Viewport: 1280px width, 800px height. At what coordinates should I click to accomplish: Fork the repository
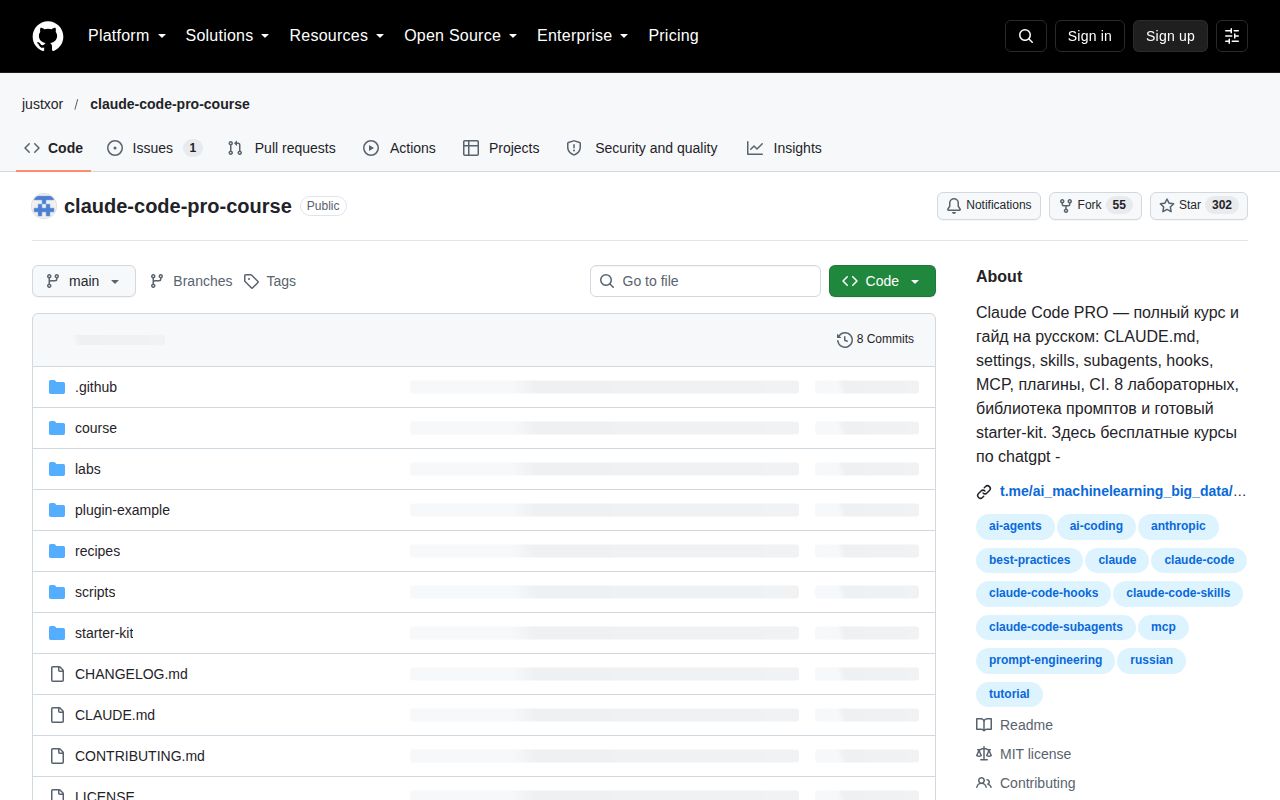(x=1095, y=206)
